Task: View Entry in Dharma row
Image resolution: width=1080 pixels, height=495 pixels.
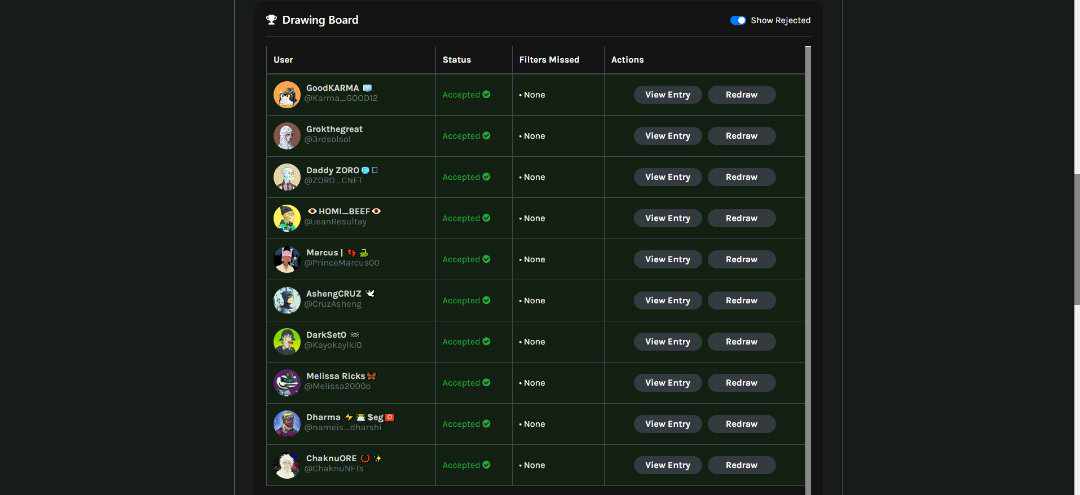Action: click(x=667, y=424)
